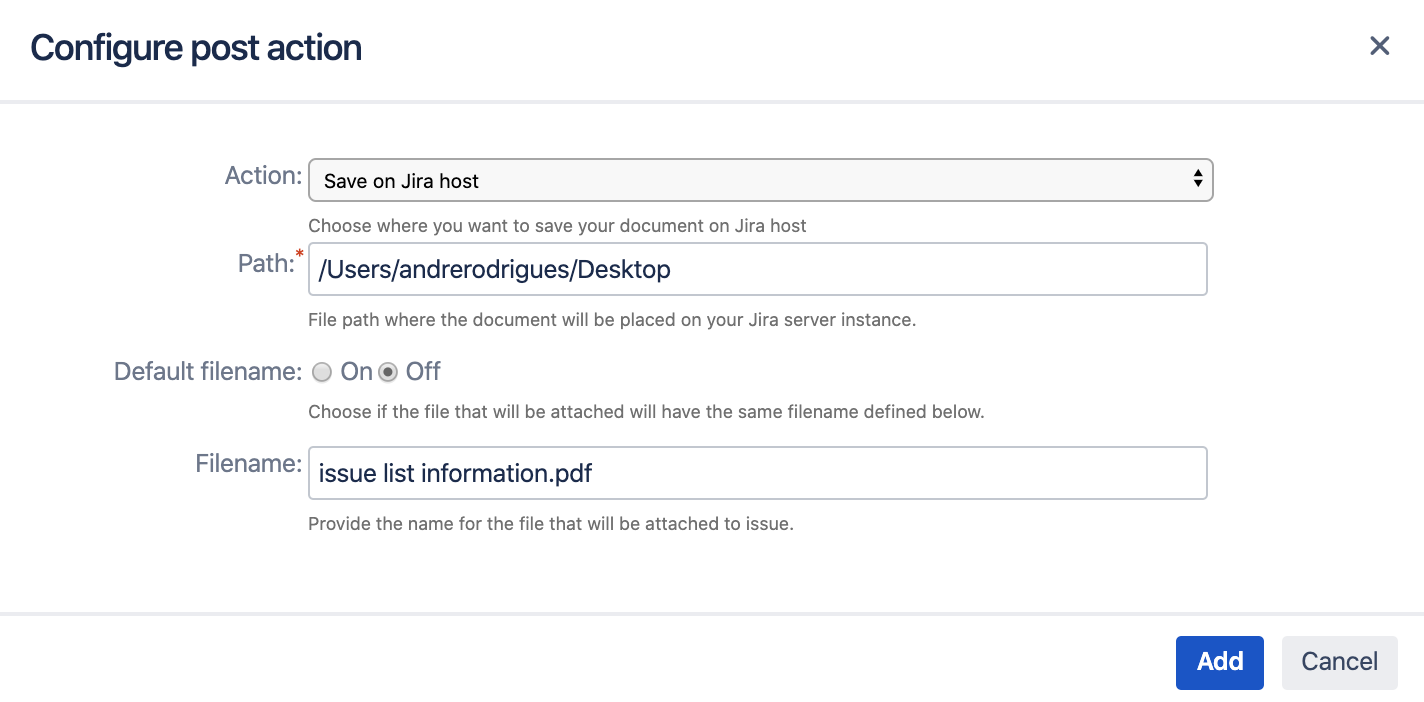1424x702 pixels.
Task: Click the On text label beside the radio
Action: point(356,372)
